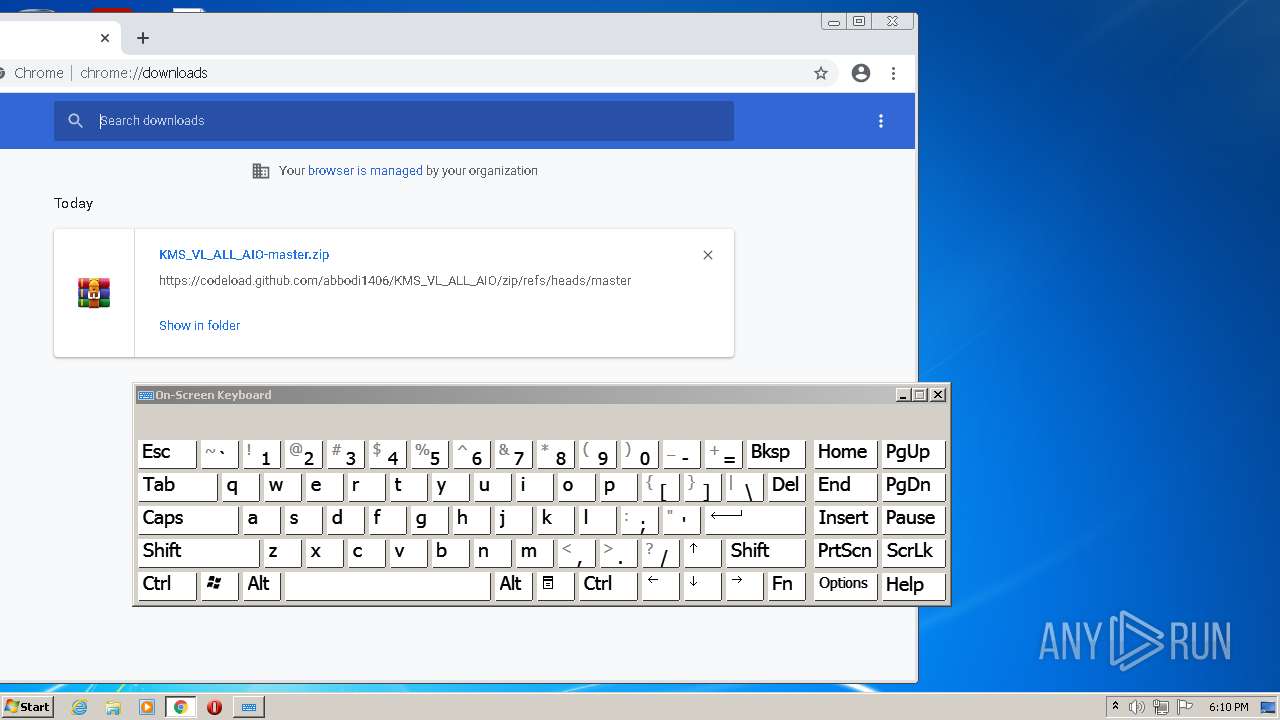Image resolution: width=1280 pixels, height=720 pixels.
Task: Show hidden tray icons arrow
Action: 1115,707
